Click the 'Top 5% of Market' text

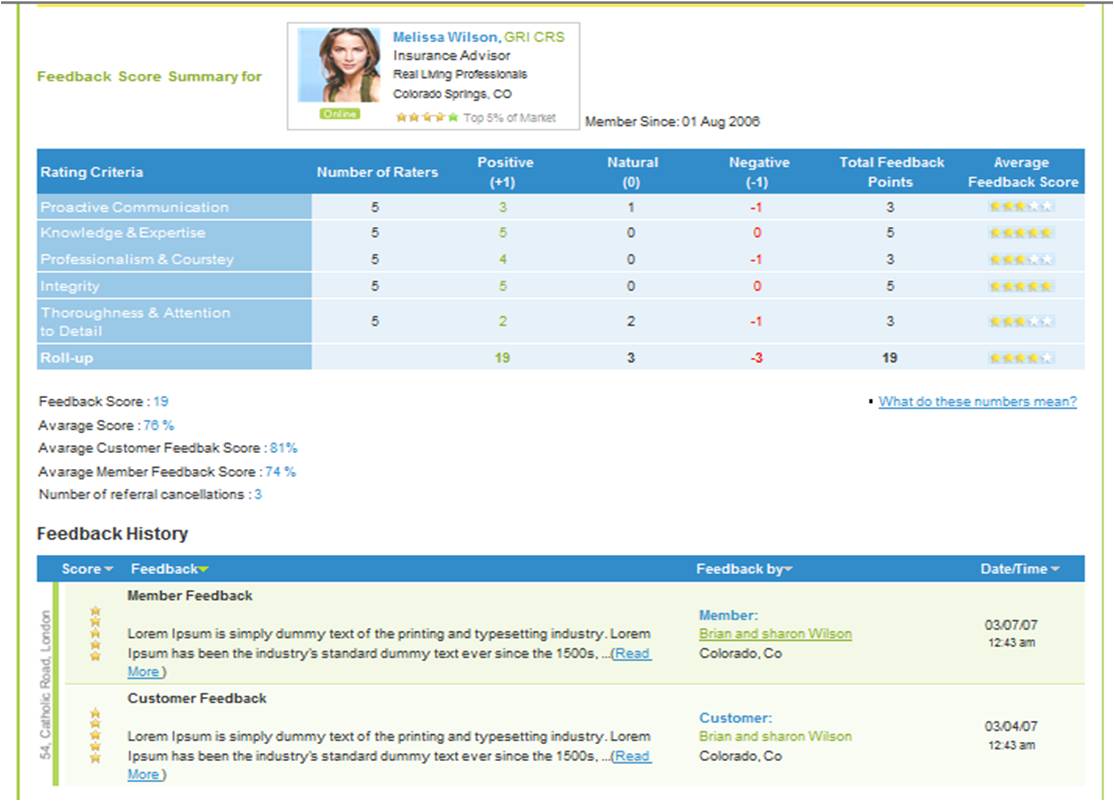tap(509, 118)
